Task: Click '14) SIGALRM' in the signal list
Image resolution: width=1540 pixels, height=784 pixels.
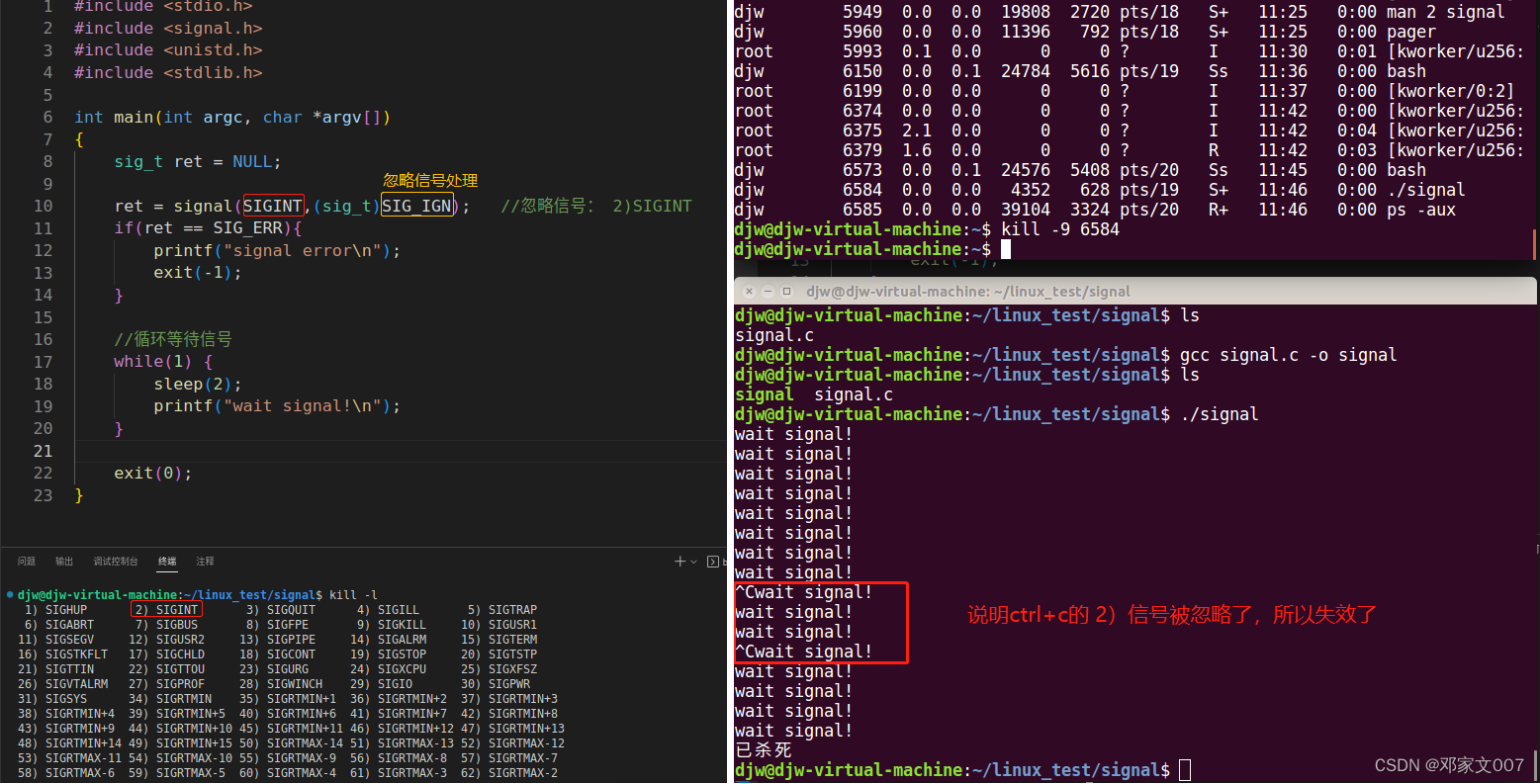Action: 389,640
